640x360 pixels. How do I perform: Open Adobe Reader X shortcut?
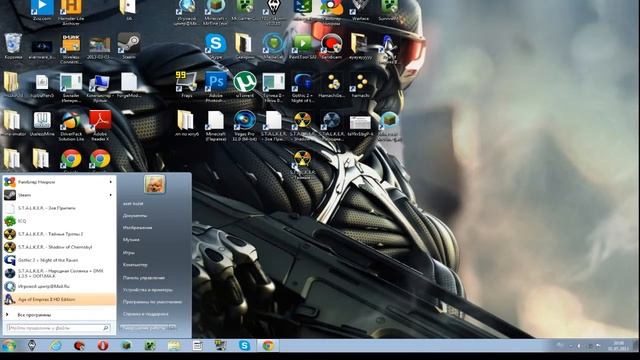tap(100, 125)
